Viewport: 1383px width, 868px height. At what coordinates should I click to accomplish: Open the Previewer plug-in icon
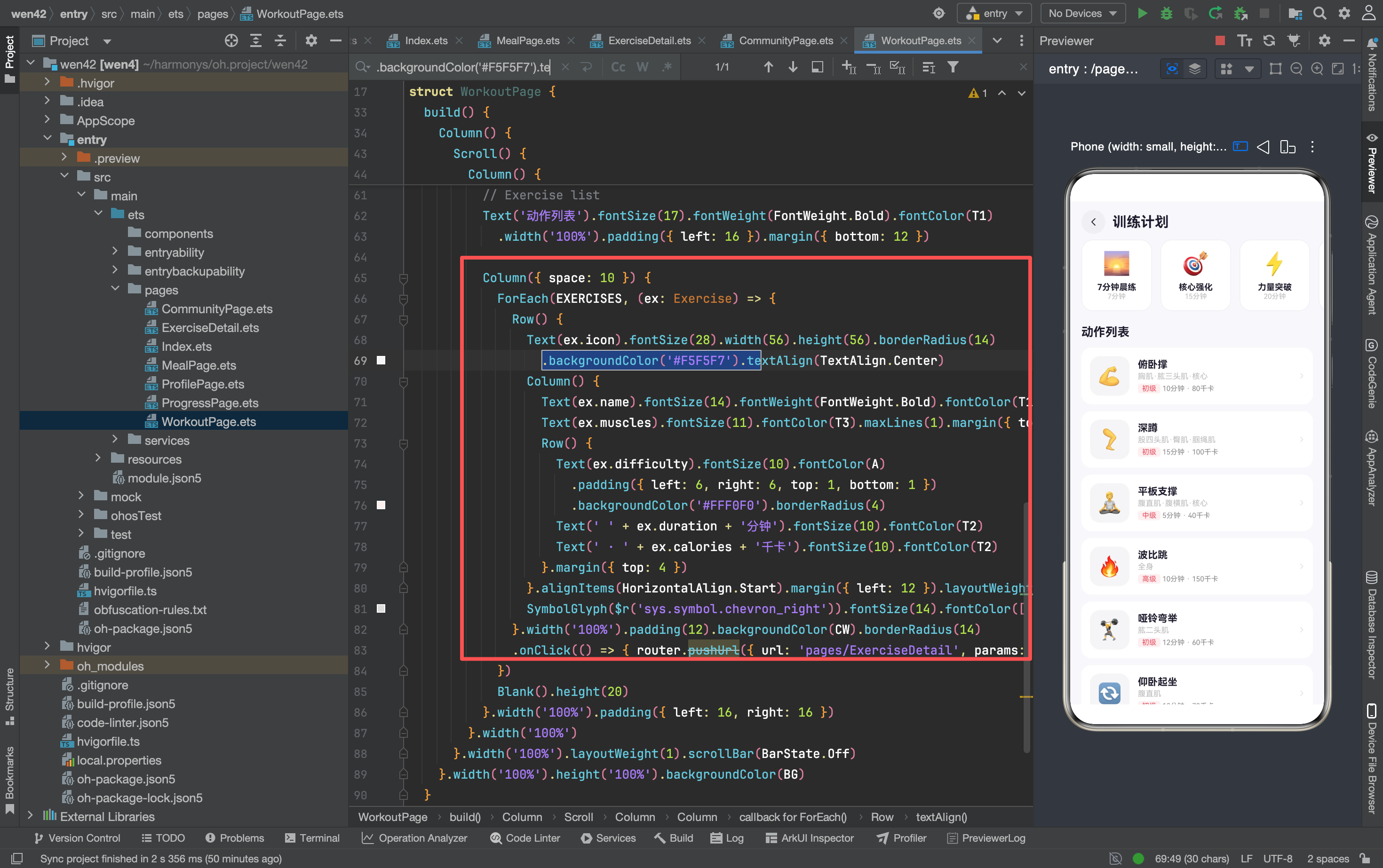[x=1294, y=40]
